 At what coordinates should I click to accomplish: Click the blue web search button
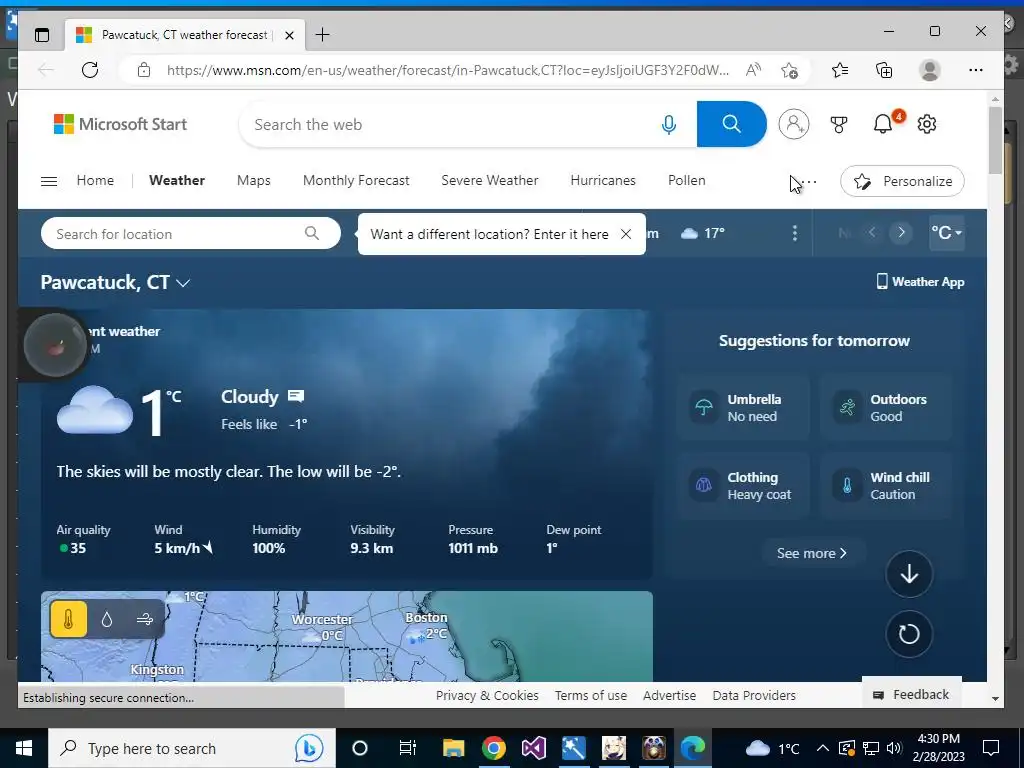click(731, 124)
